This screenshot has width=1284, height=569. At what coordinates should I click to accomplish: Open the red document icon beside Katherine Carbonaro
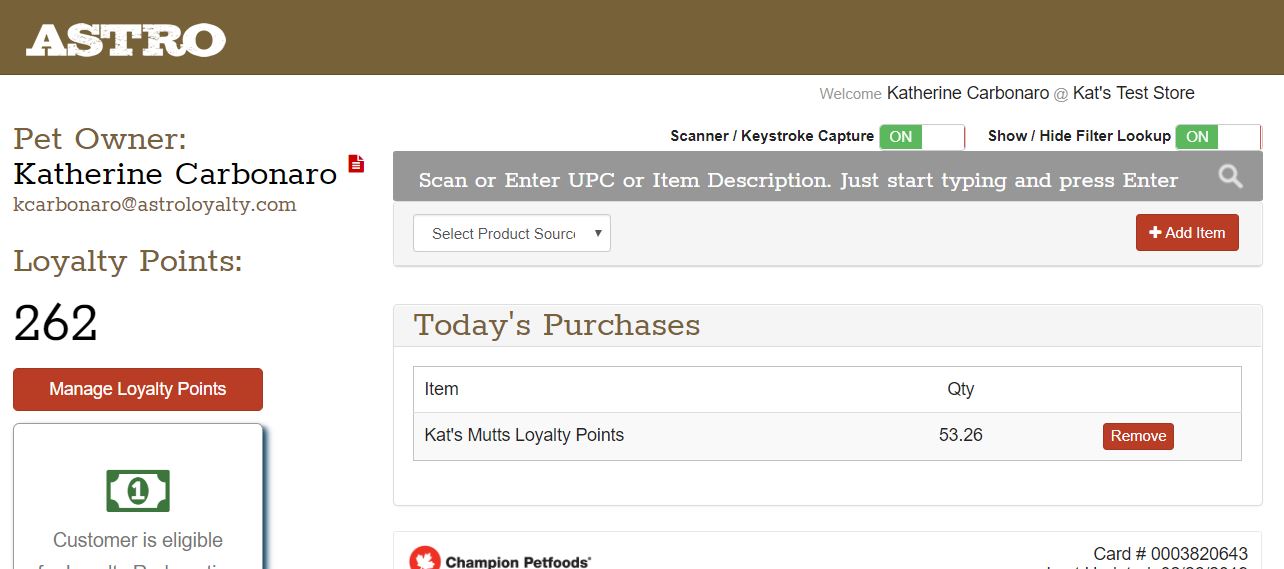pyautogui.click(x=356, y=163)
